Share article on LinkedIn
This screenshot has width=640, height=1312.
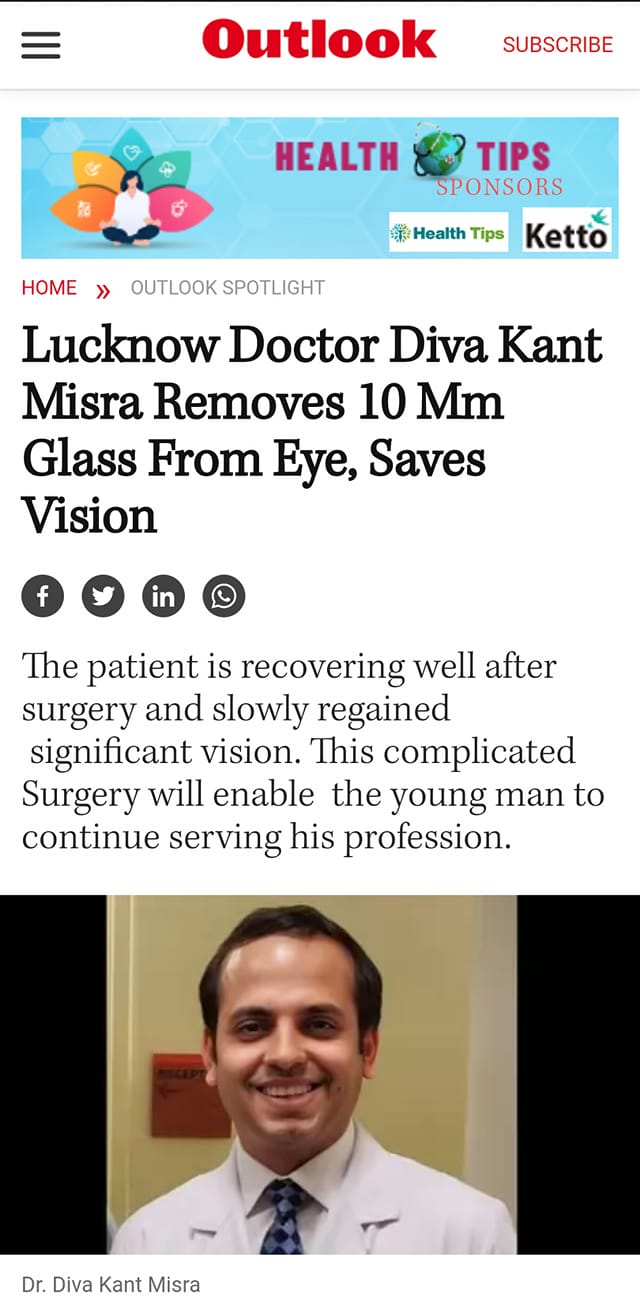pos(163,597)
